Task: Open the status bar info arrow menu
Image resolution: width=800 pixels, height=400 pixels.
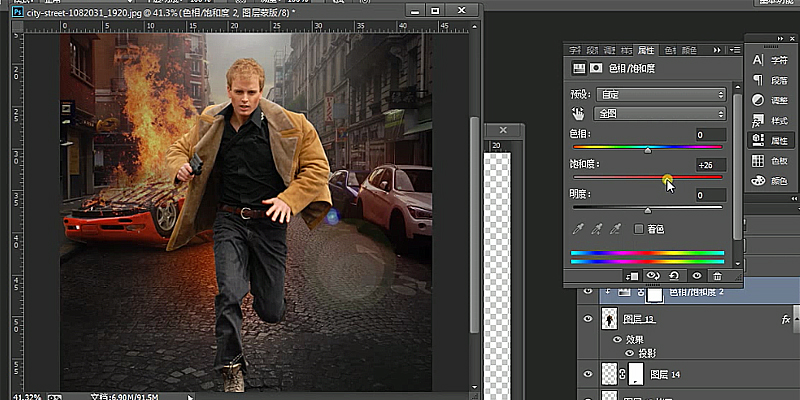Action: [190, 397]
